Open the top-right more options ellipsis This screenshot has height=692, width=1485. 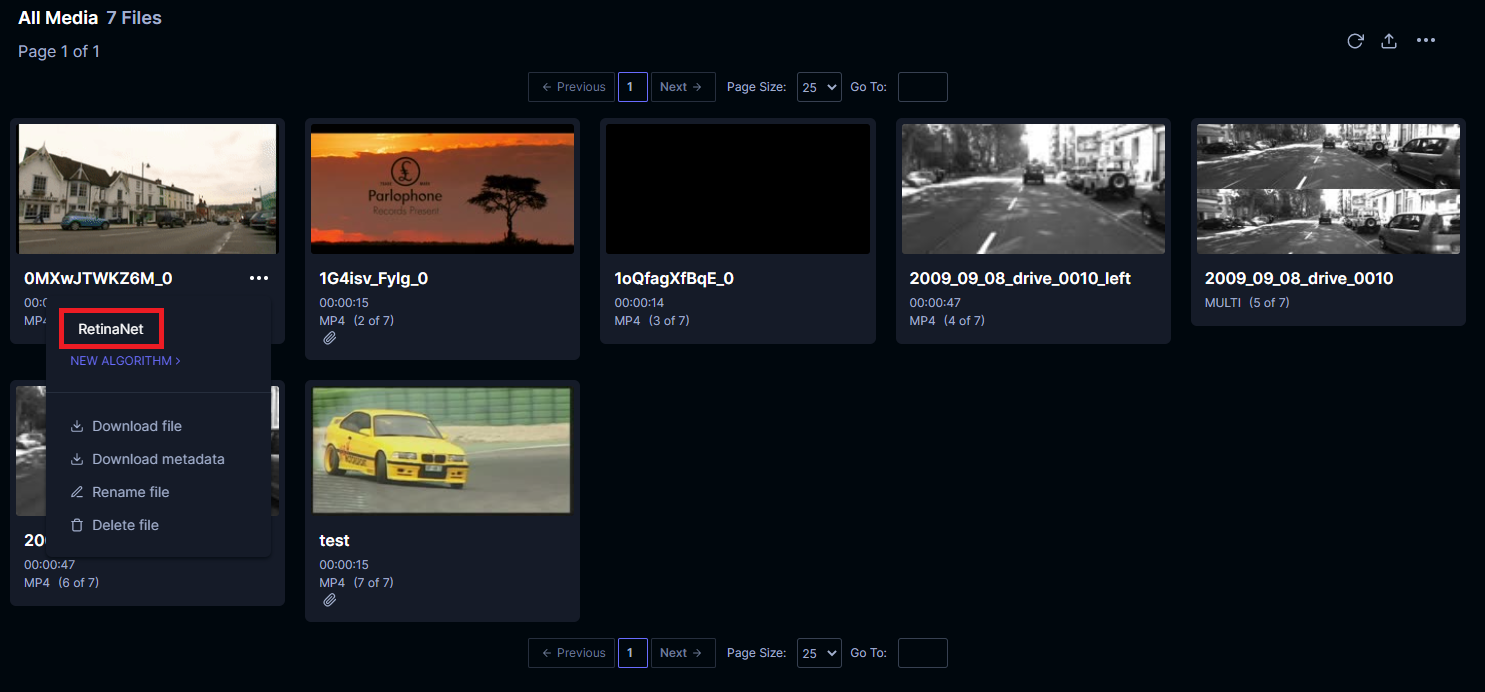(1426, 41)
